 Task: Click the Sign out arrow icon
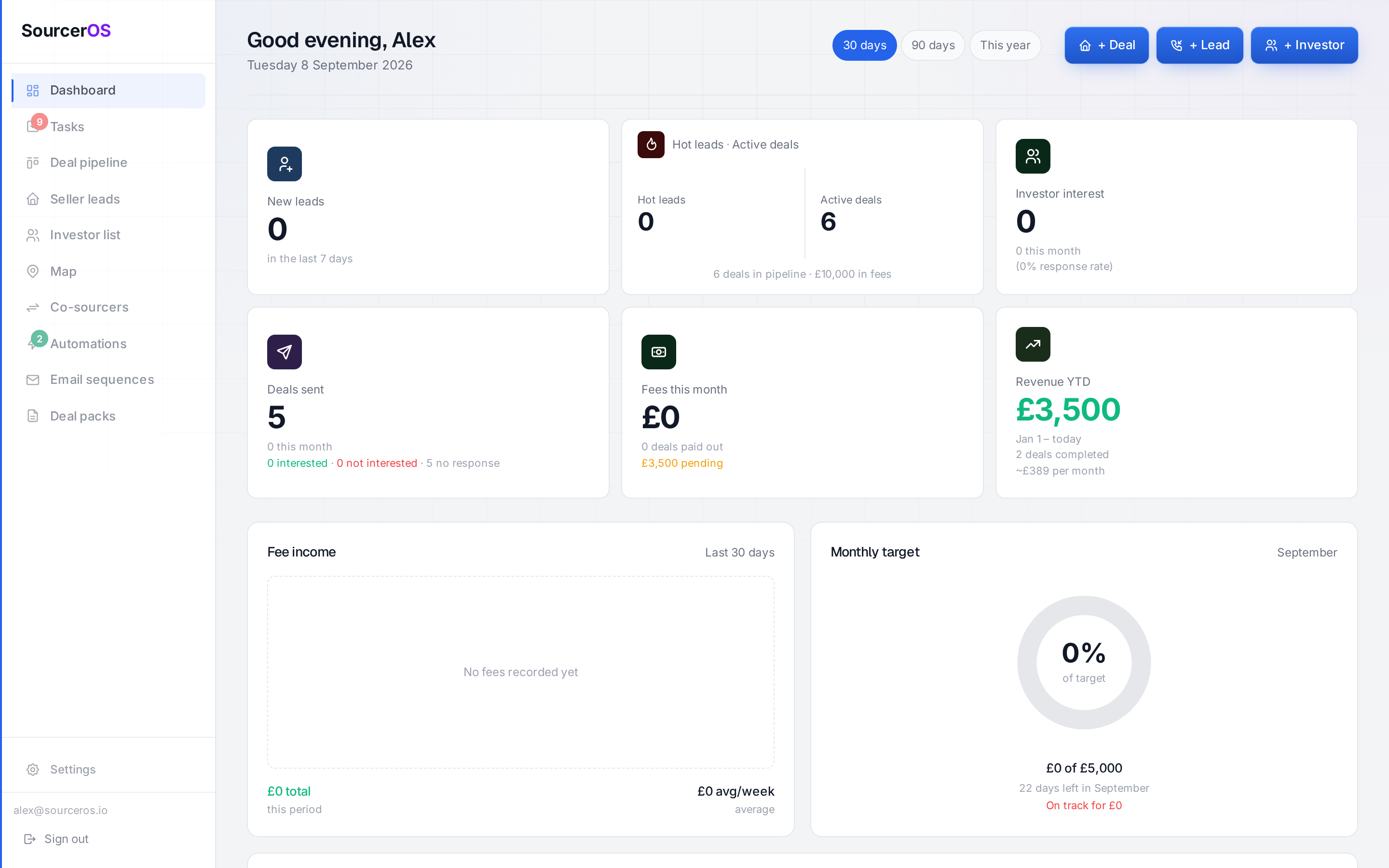coord(30,839)
